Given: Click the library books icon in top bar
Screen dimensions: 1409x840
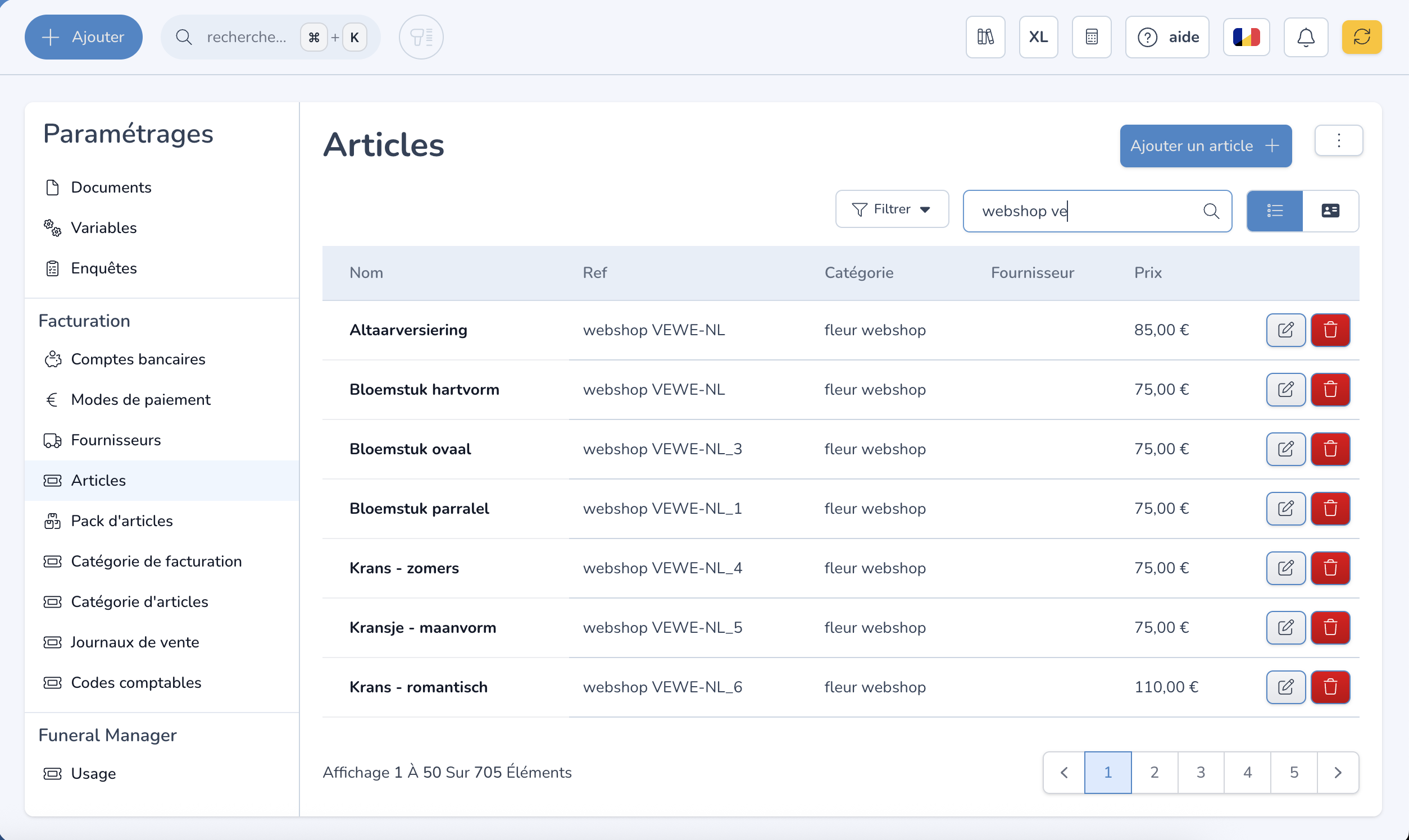Looking at the screenshot, I should 985,38.
